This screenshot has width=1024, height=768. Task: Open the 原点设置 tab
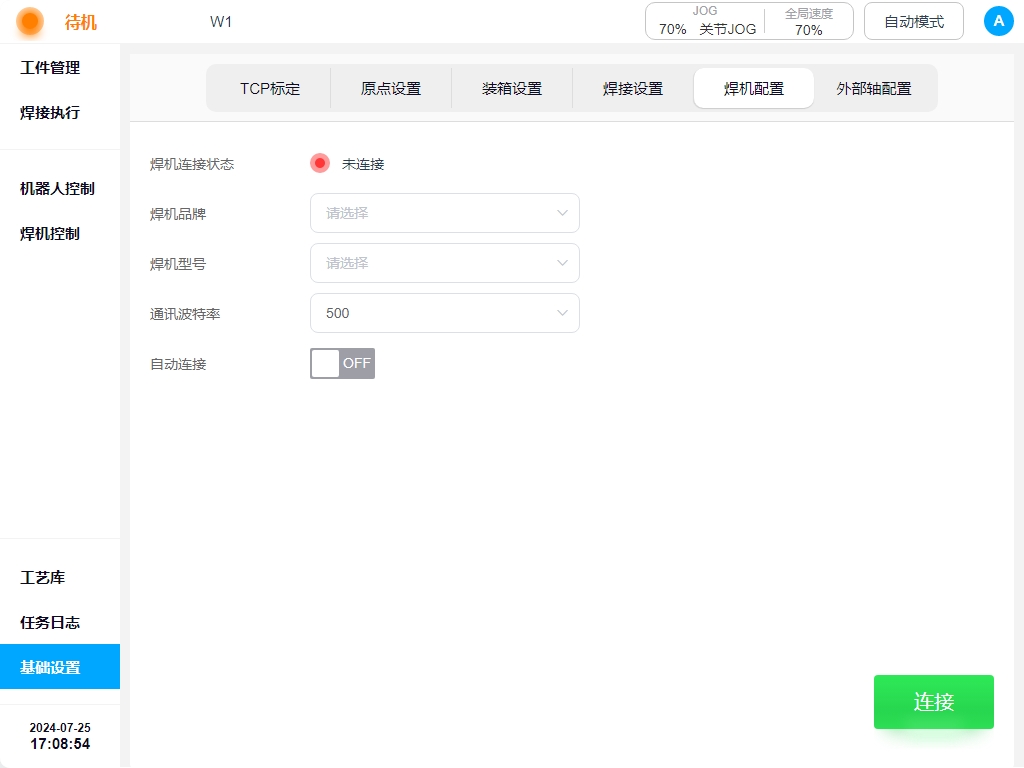click(x=391, y=88)
